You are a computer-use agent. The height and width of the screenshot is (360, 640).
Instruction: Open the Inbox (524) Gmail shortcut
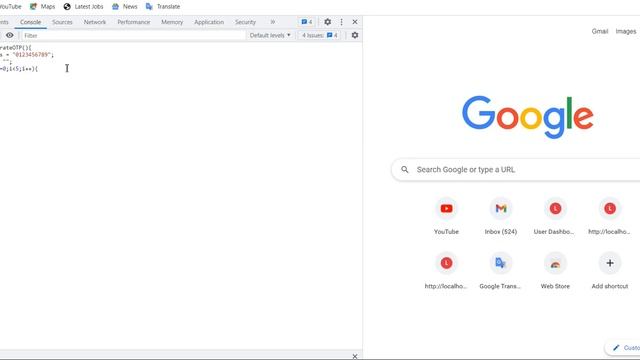[501, 216]
